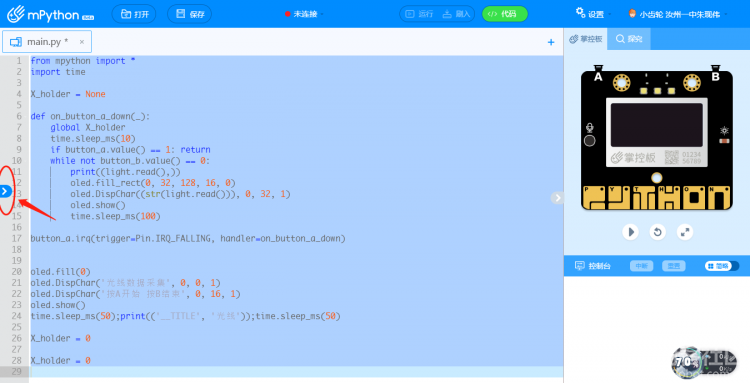
Task: Expand simulator to fullscreen
Action: tap(685, 232)
